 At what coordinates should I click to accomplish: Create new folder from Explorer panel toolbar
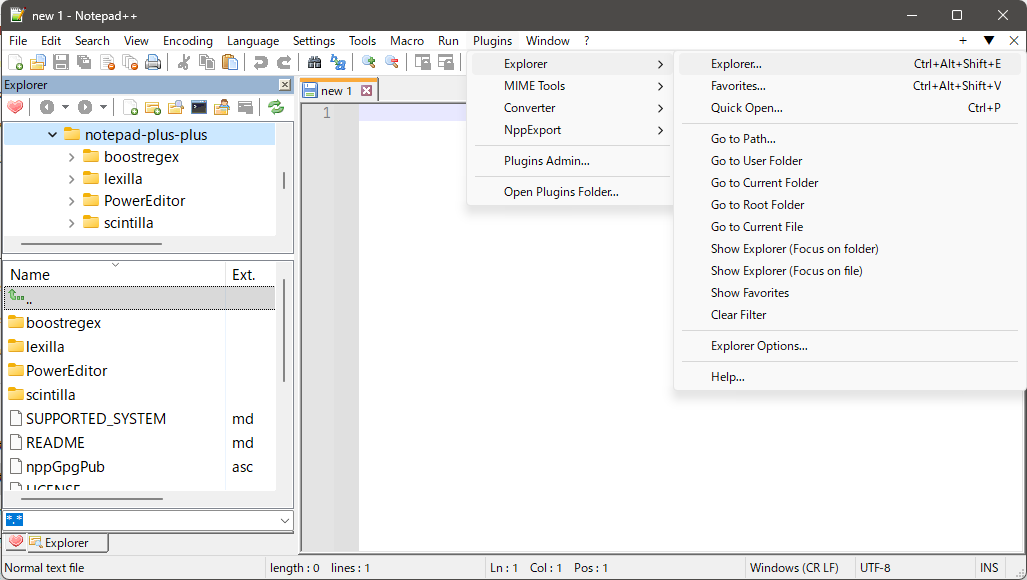[x=153, y=107]
